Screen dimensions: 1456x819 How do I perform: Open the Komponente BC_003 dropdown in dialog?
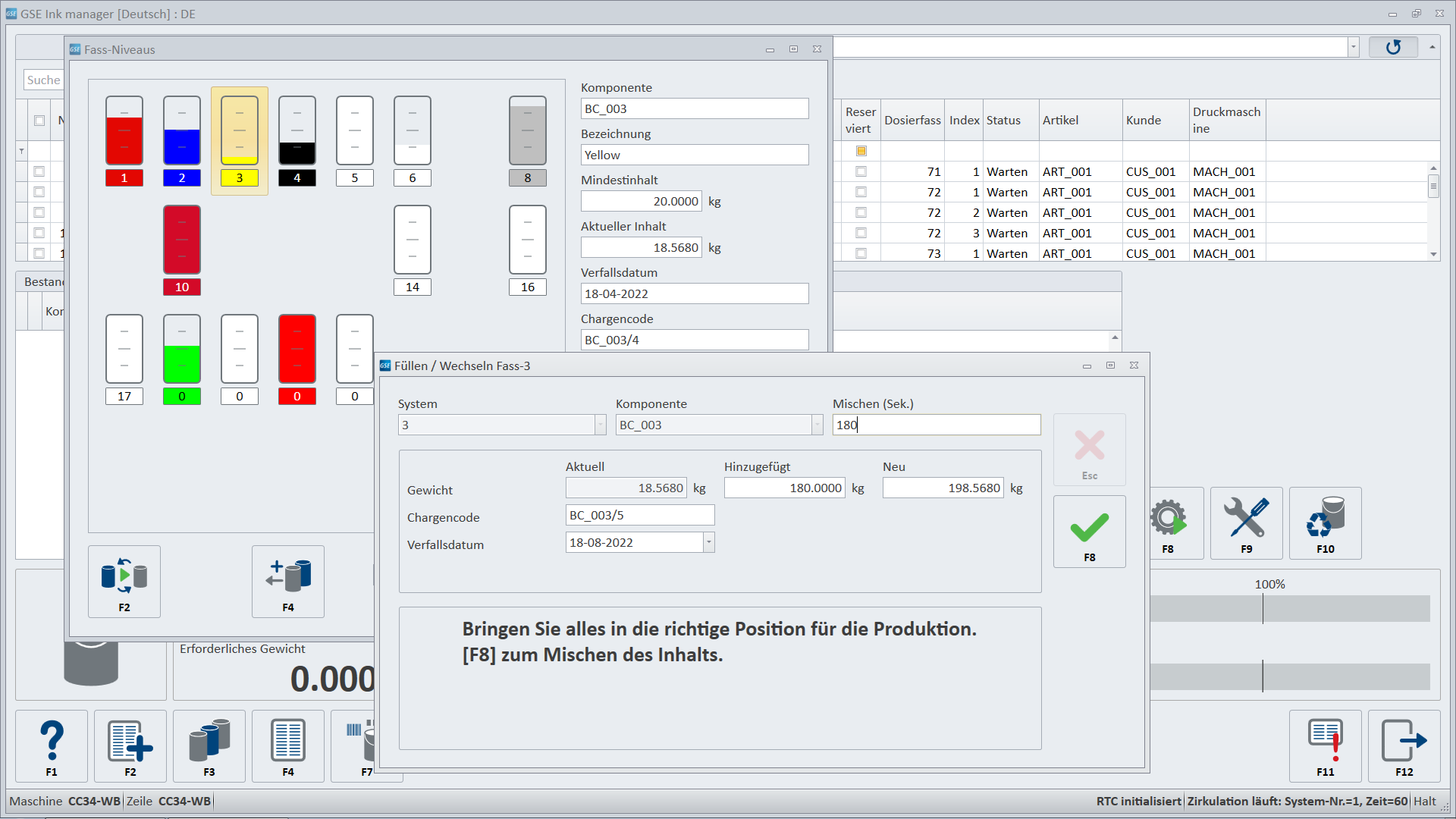(x=817, y=425)
